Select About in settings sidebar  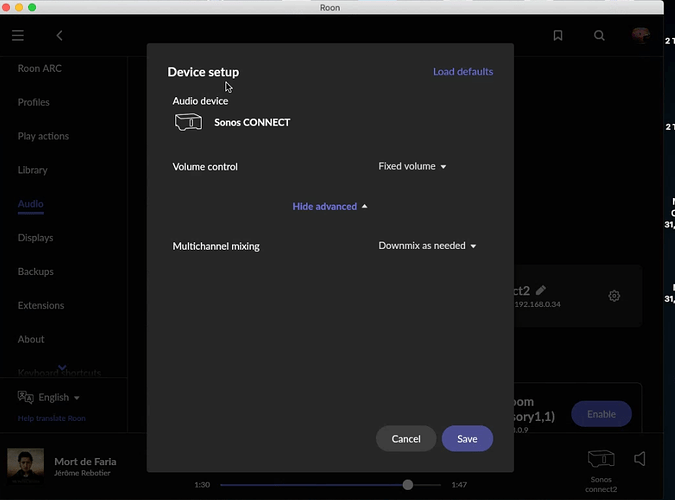click(x=31, y=339)
